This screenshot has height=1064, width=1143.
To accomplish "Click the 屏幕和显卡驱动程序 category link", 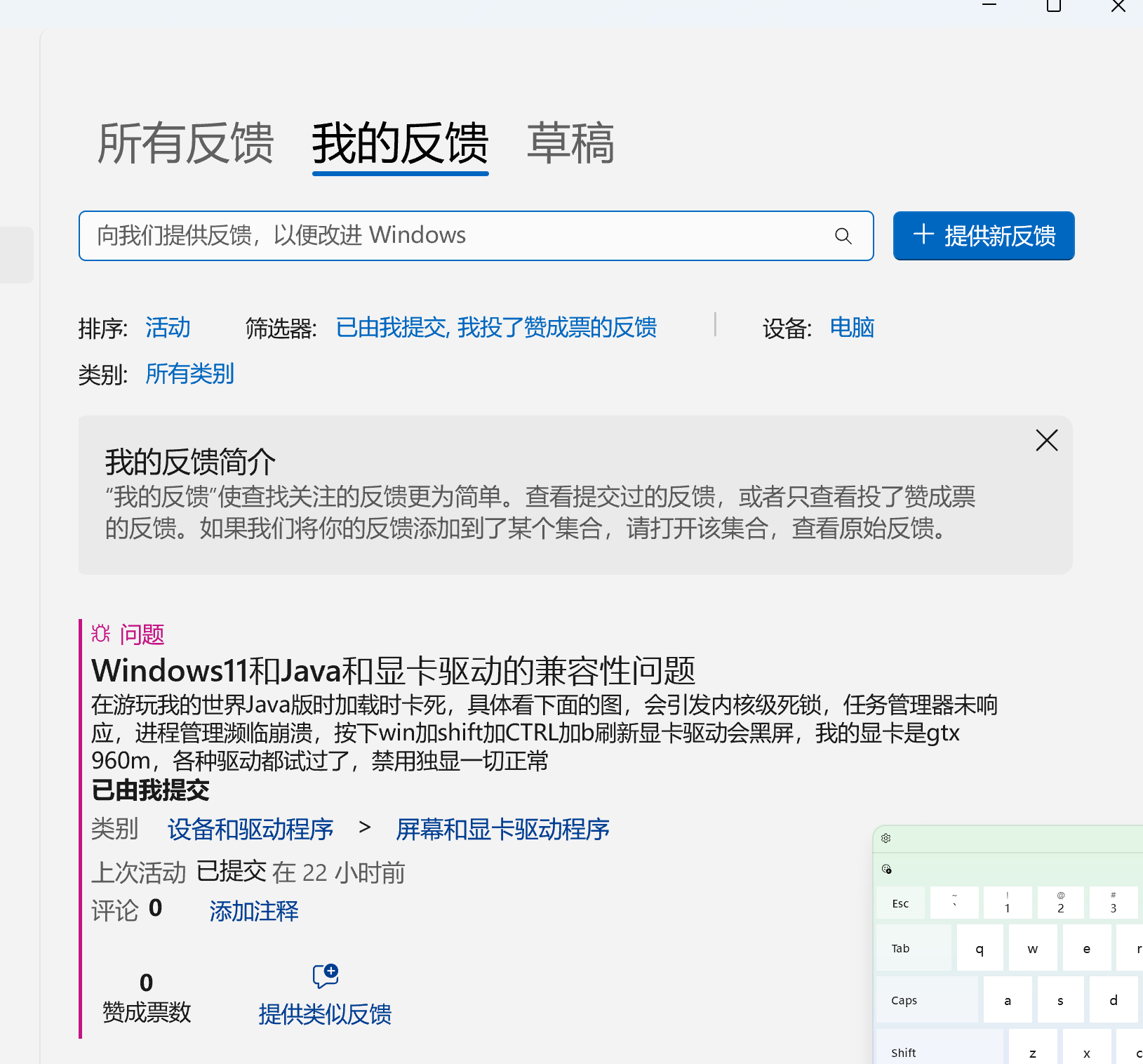I will click(502, 830).
